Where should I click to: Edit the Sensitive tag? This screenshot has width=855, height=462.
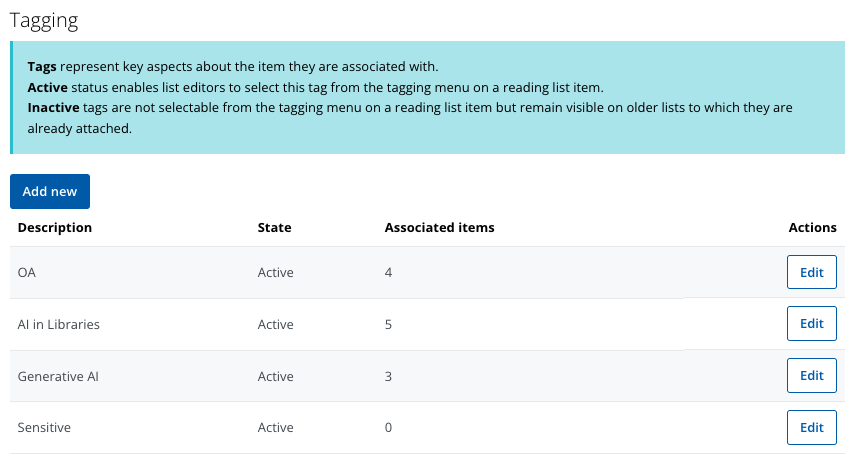(811, 427)
